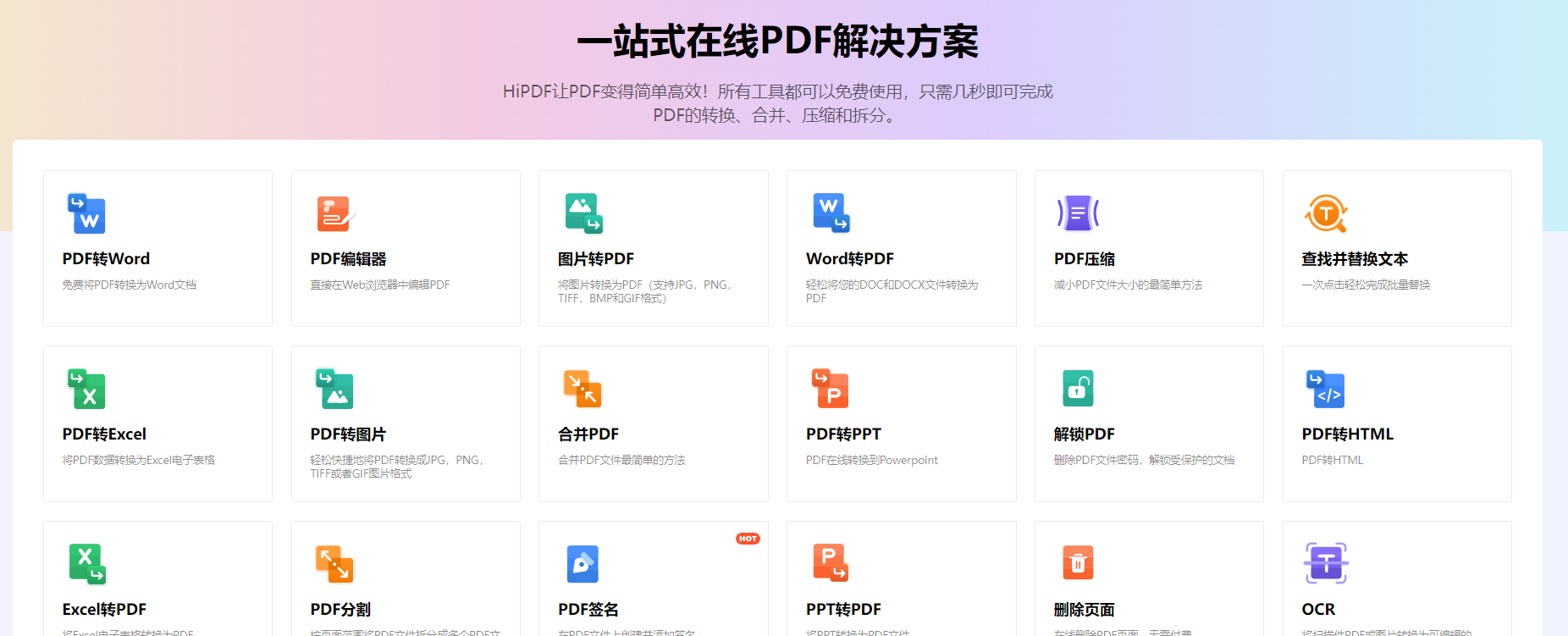This screenshot has width=1568, height=636.
Task: Go to 删除页面 tool title
Action: tap(1085, 609)
